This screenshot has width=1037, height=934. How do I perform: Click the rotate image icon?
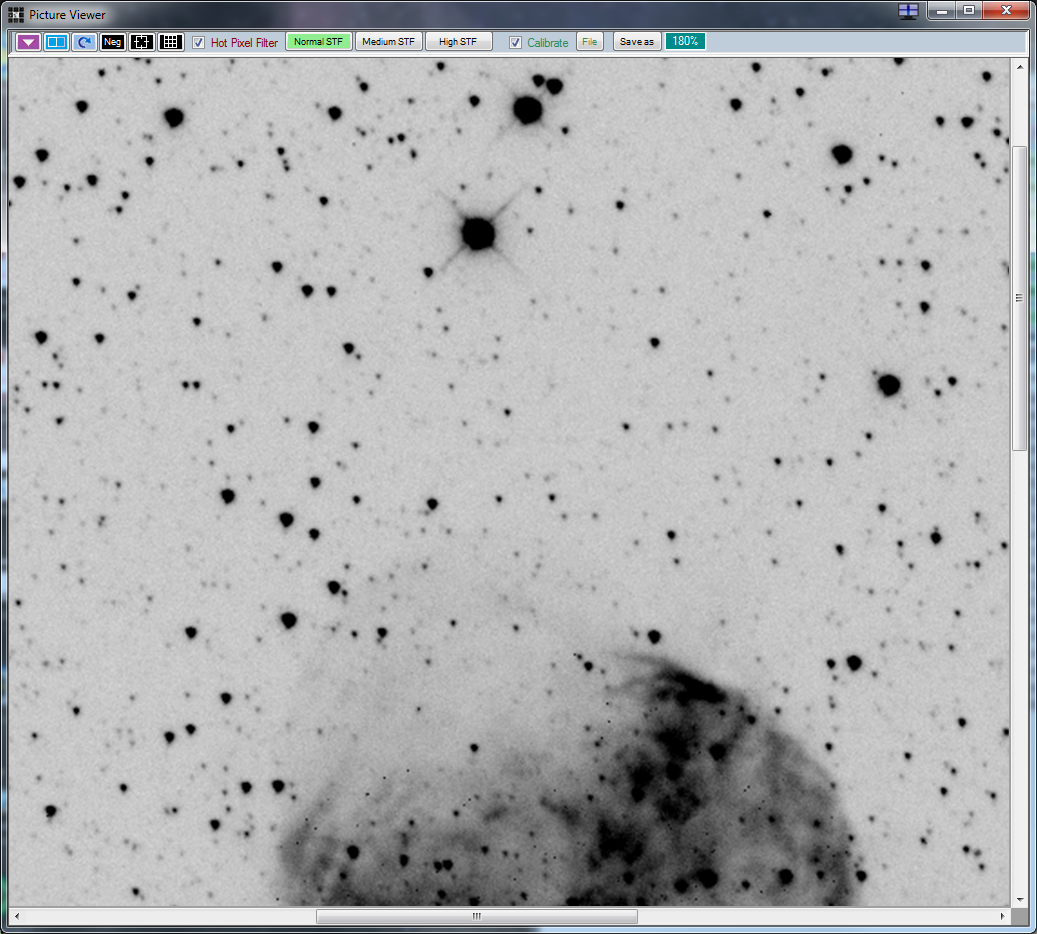point(84,42)
